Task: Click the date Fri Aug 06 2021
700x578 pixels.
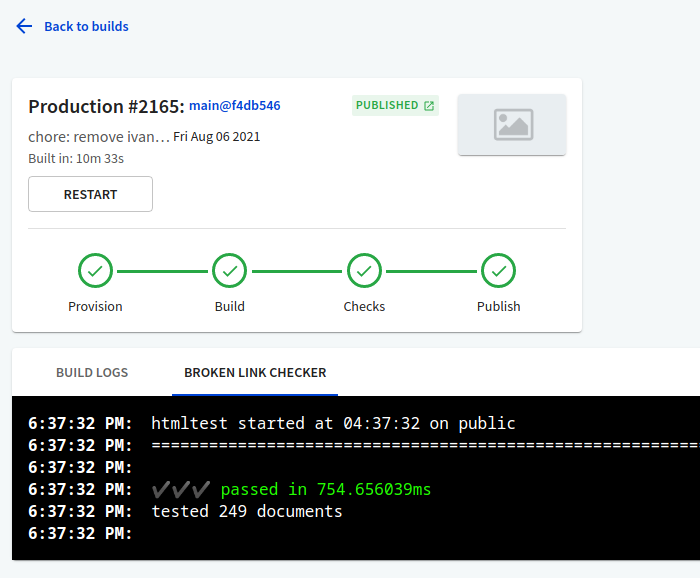Action: tap(217, 137)
